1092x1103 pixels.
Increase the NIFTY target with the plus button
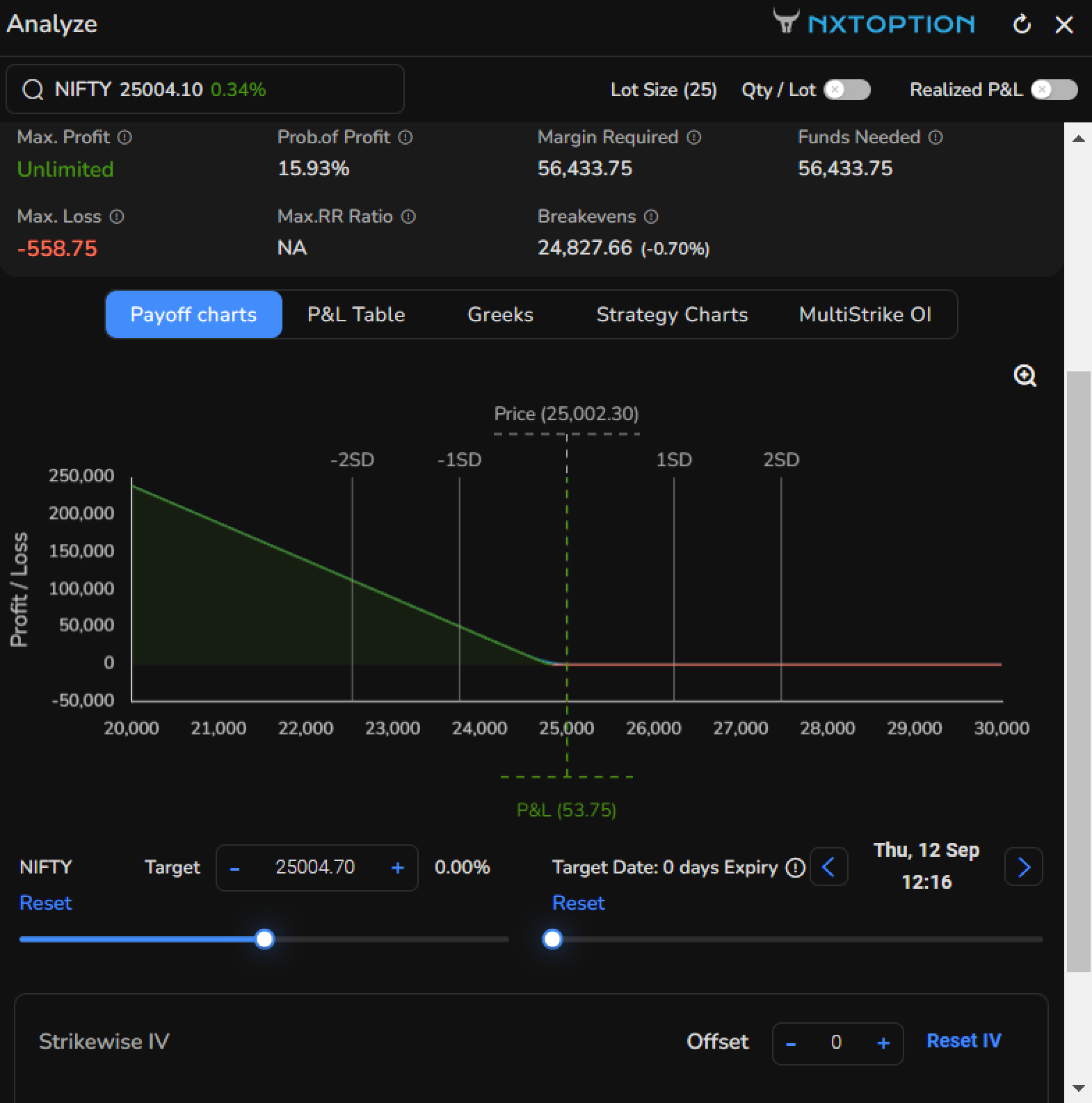click(398, 868)
